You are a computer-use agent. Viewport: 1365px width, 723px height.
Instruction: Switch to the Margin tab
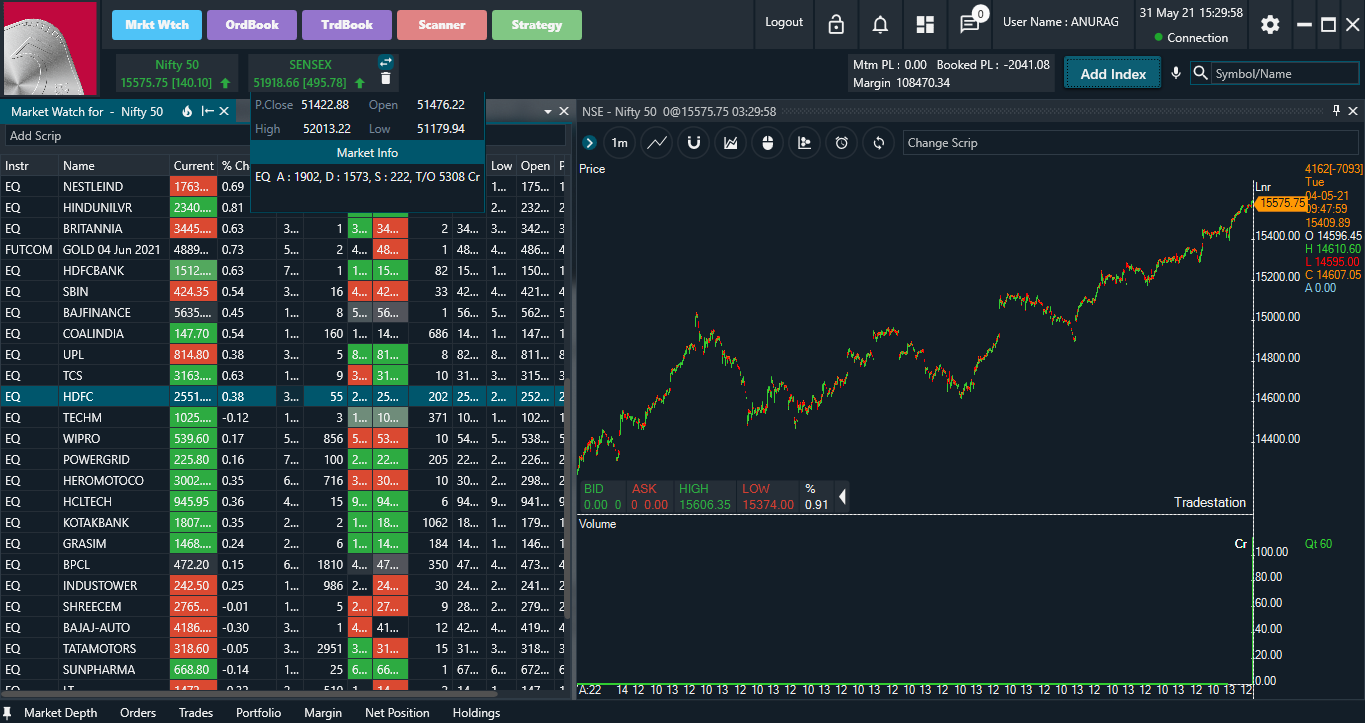[323, 713]
